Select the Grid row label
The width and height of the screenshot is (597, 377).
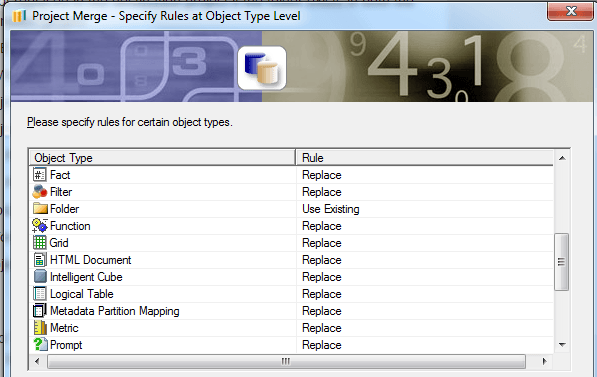pos(59,243)
